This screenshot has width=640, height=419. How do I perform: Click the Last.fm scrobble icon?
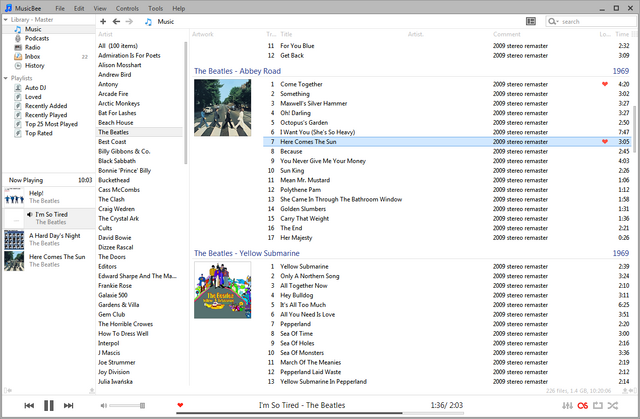583,405
